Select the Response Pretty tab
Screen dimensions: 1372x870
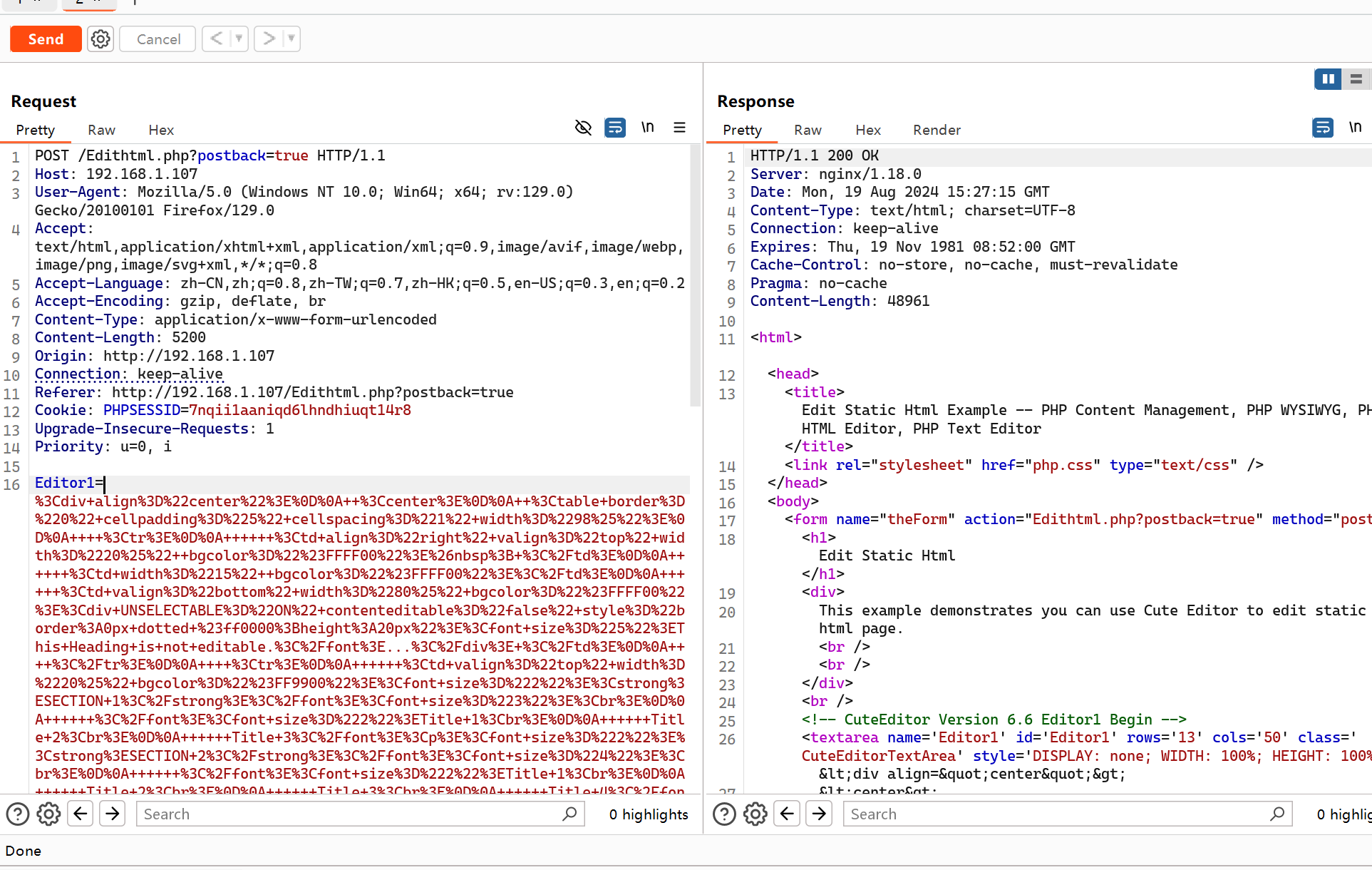(742, 130)
